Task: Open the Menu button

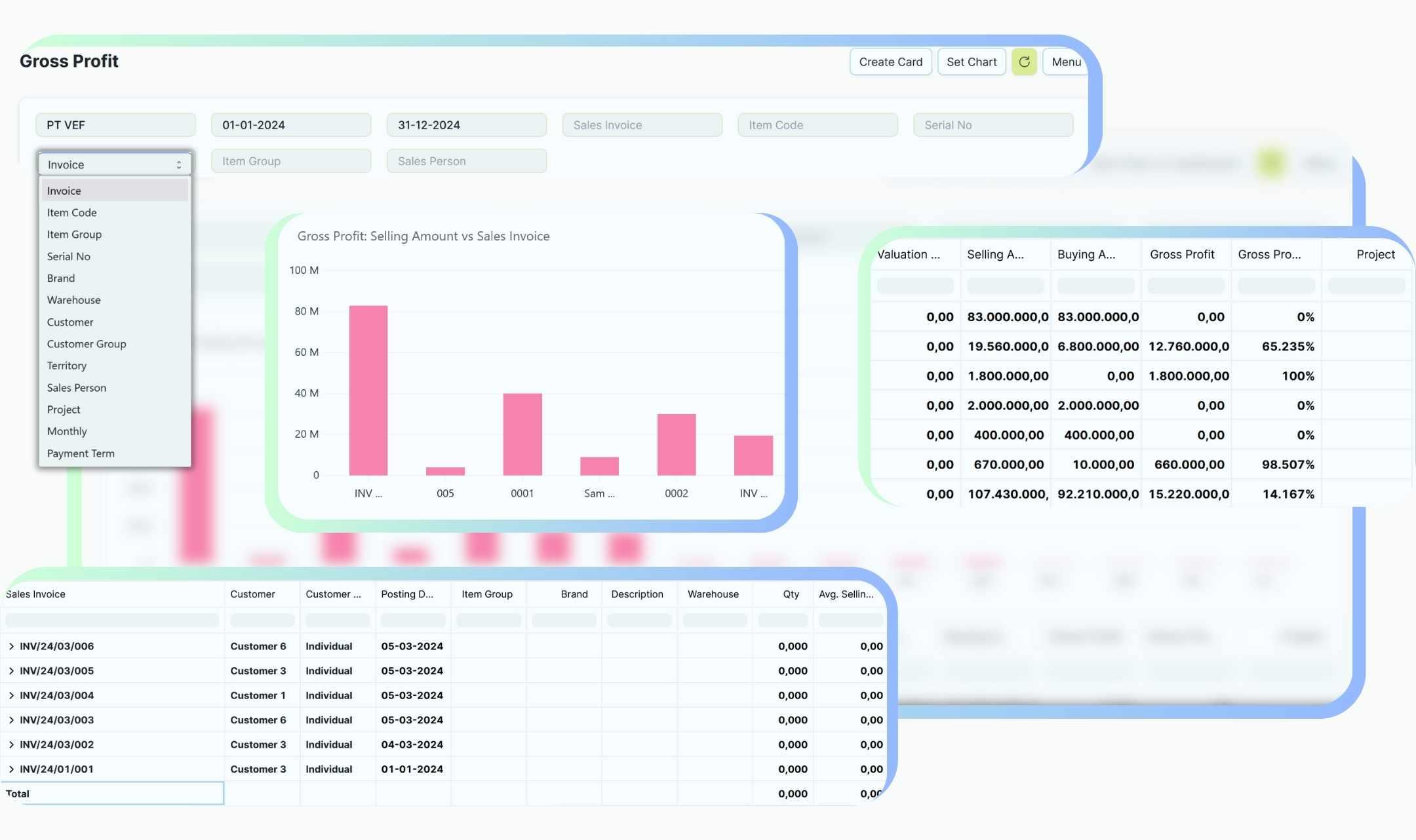Action: tap(1065, 62)
